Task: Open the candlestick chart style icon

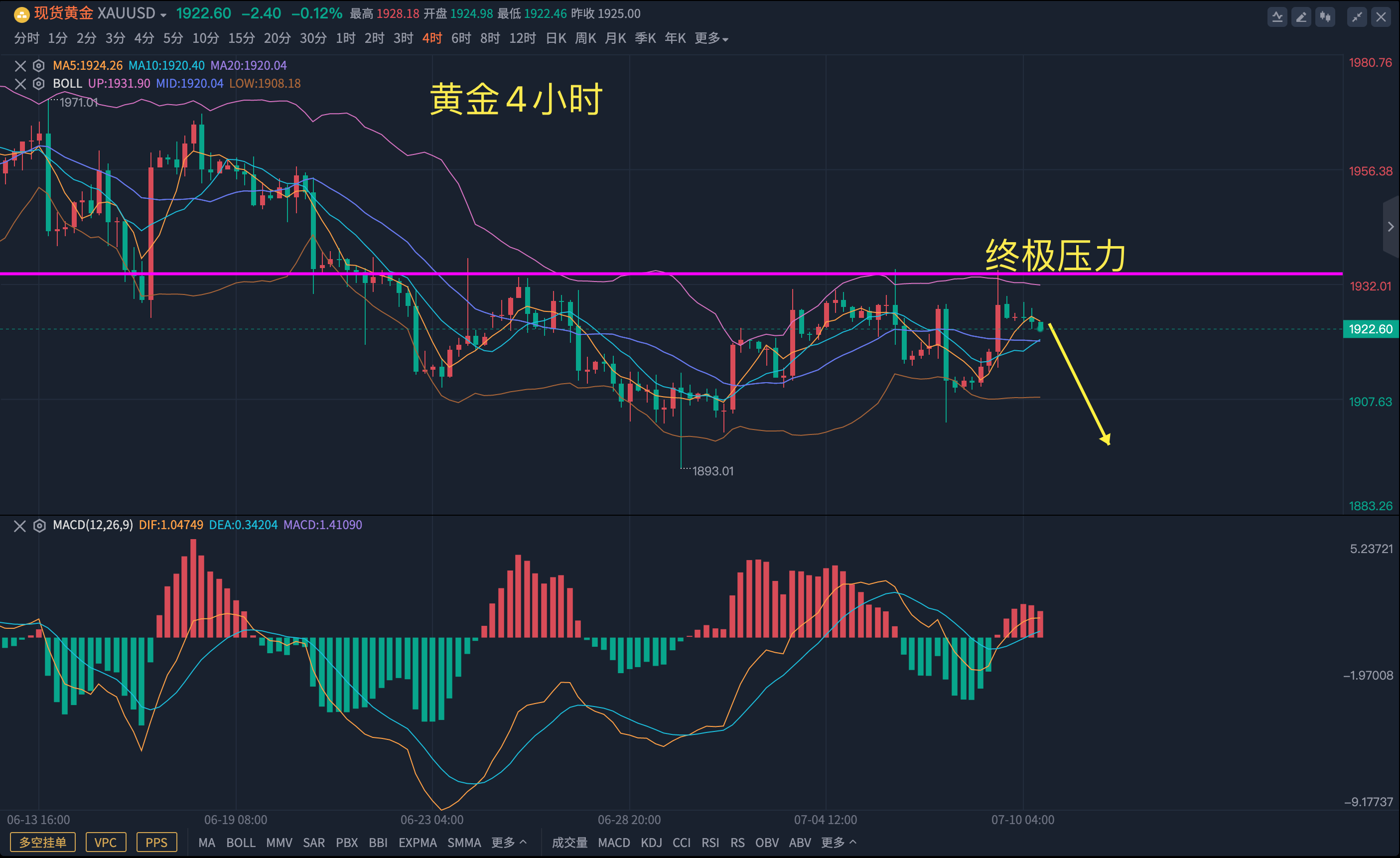Action: pyautogui.click(x=1325, y=16)
